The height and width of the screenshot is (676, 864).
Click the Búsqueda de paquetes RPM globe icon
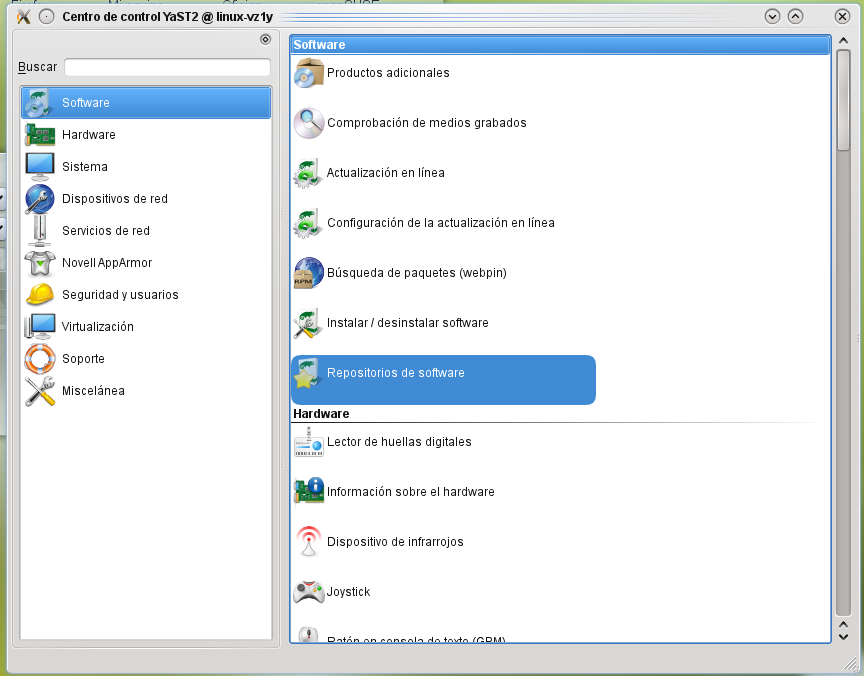pyautogui.click(x=309, y=273)
